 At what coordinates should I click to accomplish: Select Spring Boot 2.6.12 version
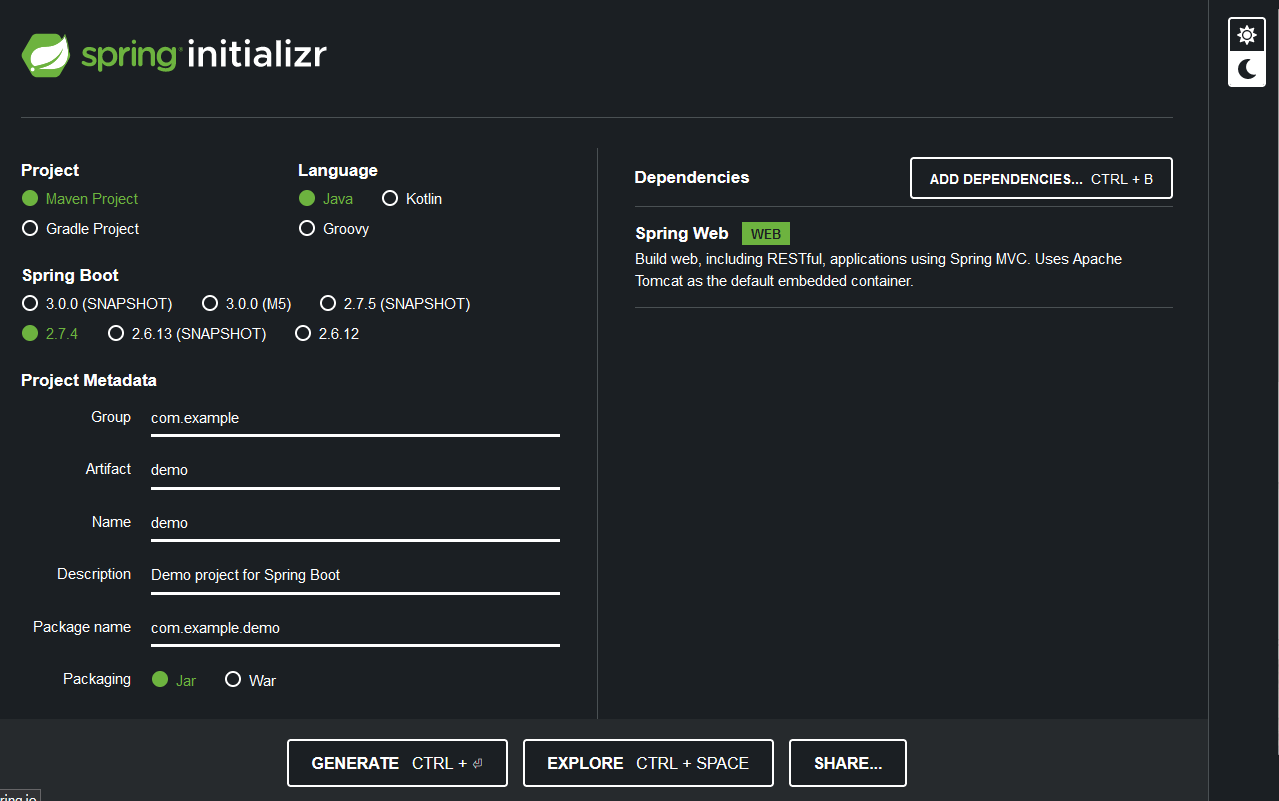coord(327,334)
